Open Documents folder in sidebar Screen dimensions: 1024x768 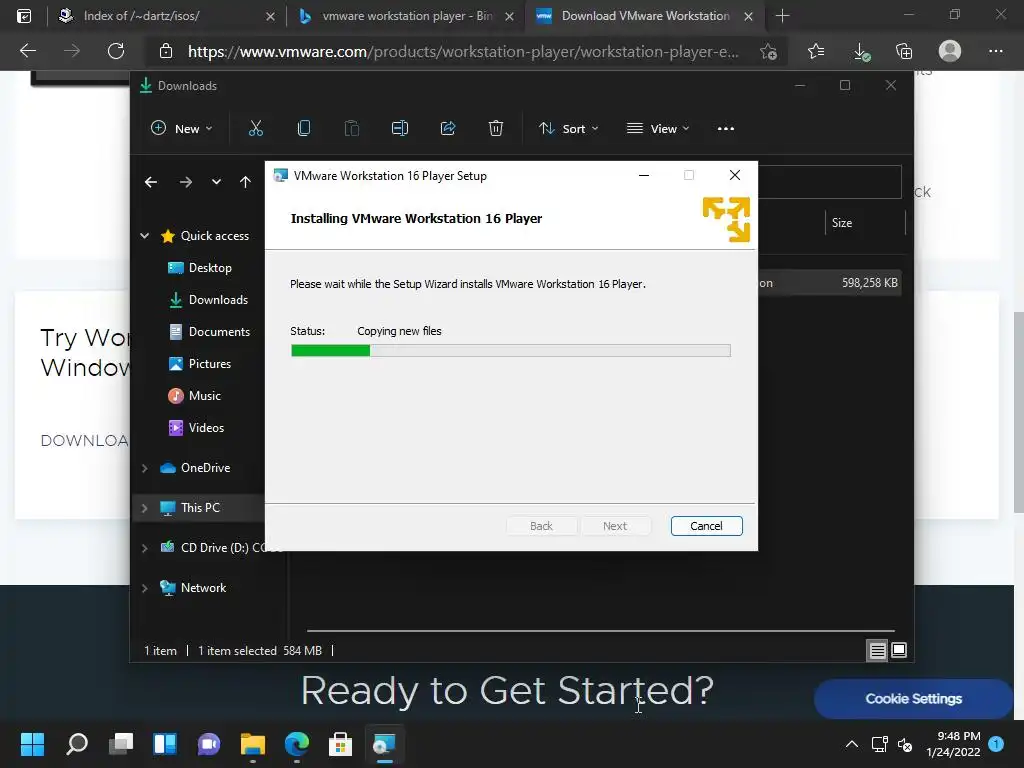209,332
